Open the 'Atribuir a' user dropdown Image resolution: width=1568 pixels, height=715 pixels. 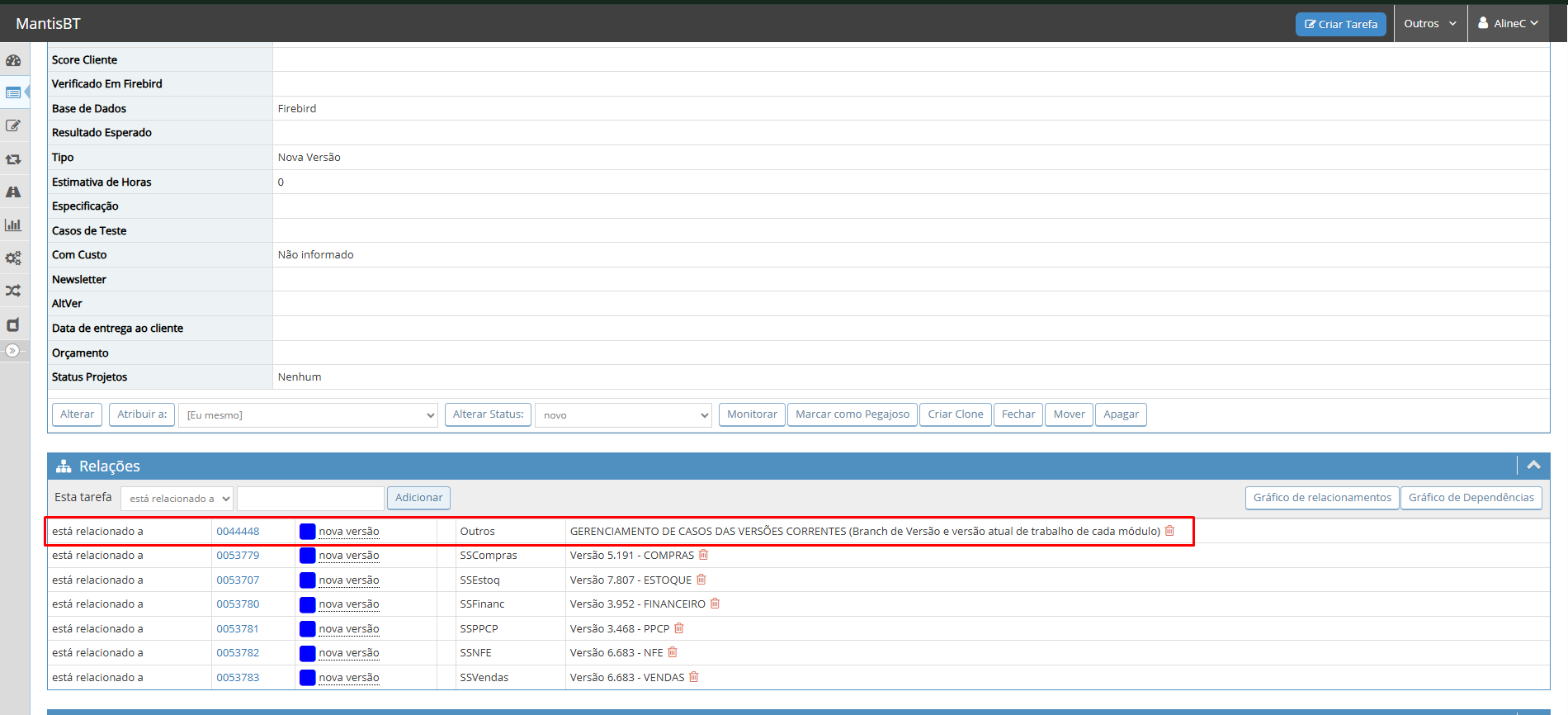[x=309, y=415]
